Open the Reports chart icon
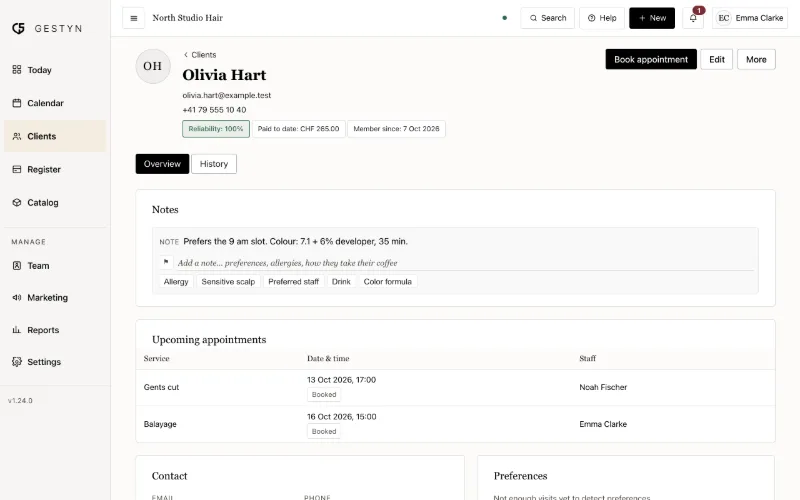The image size is (800, 500). 17,330
